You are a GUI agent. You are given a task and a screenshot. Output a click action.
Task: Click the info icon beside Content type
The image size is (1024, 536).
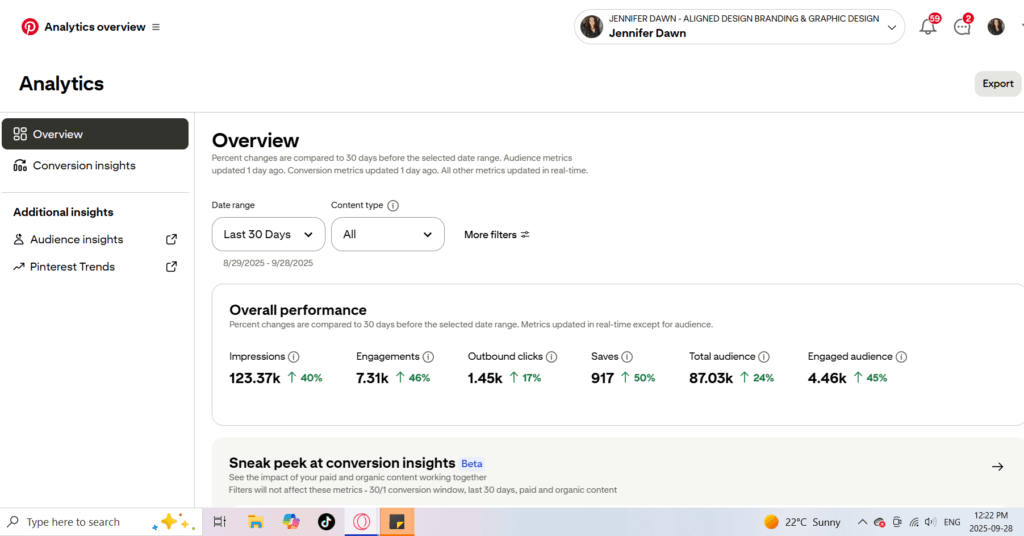pos(393,206)
